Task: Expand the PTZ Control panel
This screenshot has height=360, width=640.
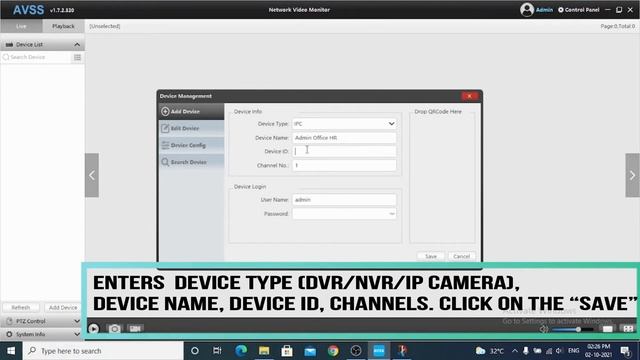Action: pos(42,321)
